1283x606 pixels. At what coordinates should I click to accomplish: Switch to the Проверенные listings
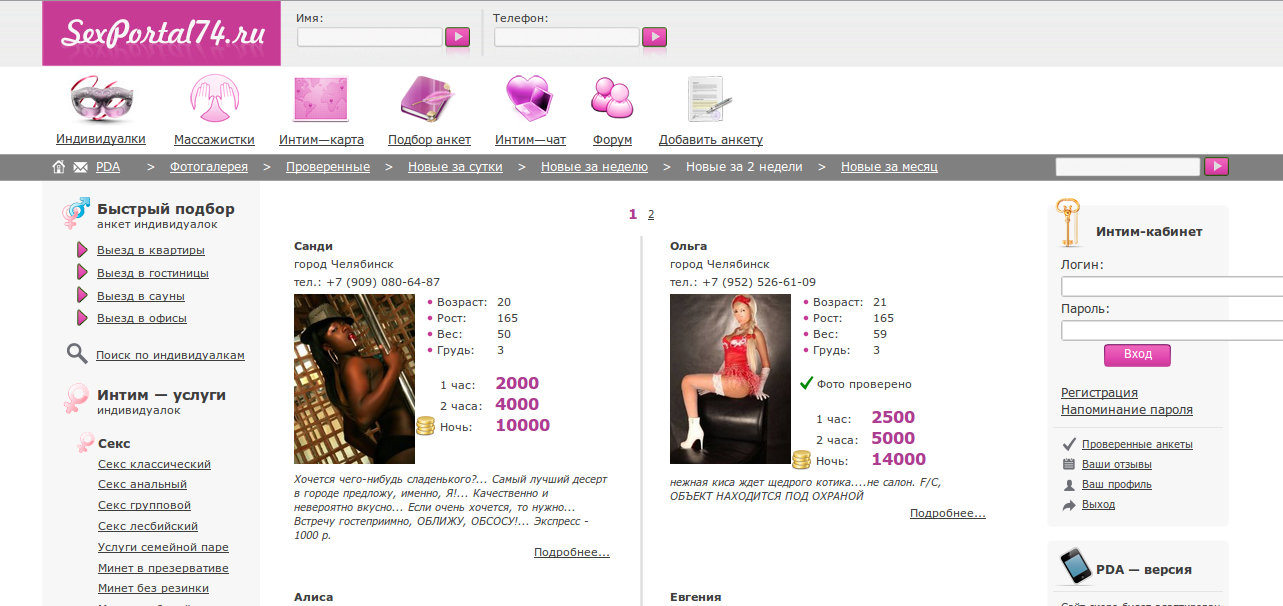327,167
